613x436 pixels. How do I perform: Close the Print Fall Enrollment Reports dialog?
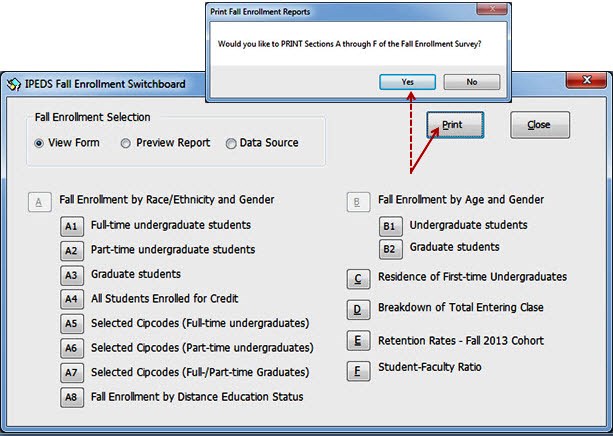[492, 9]
